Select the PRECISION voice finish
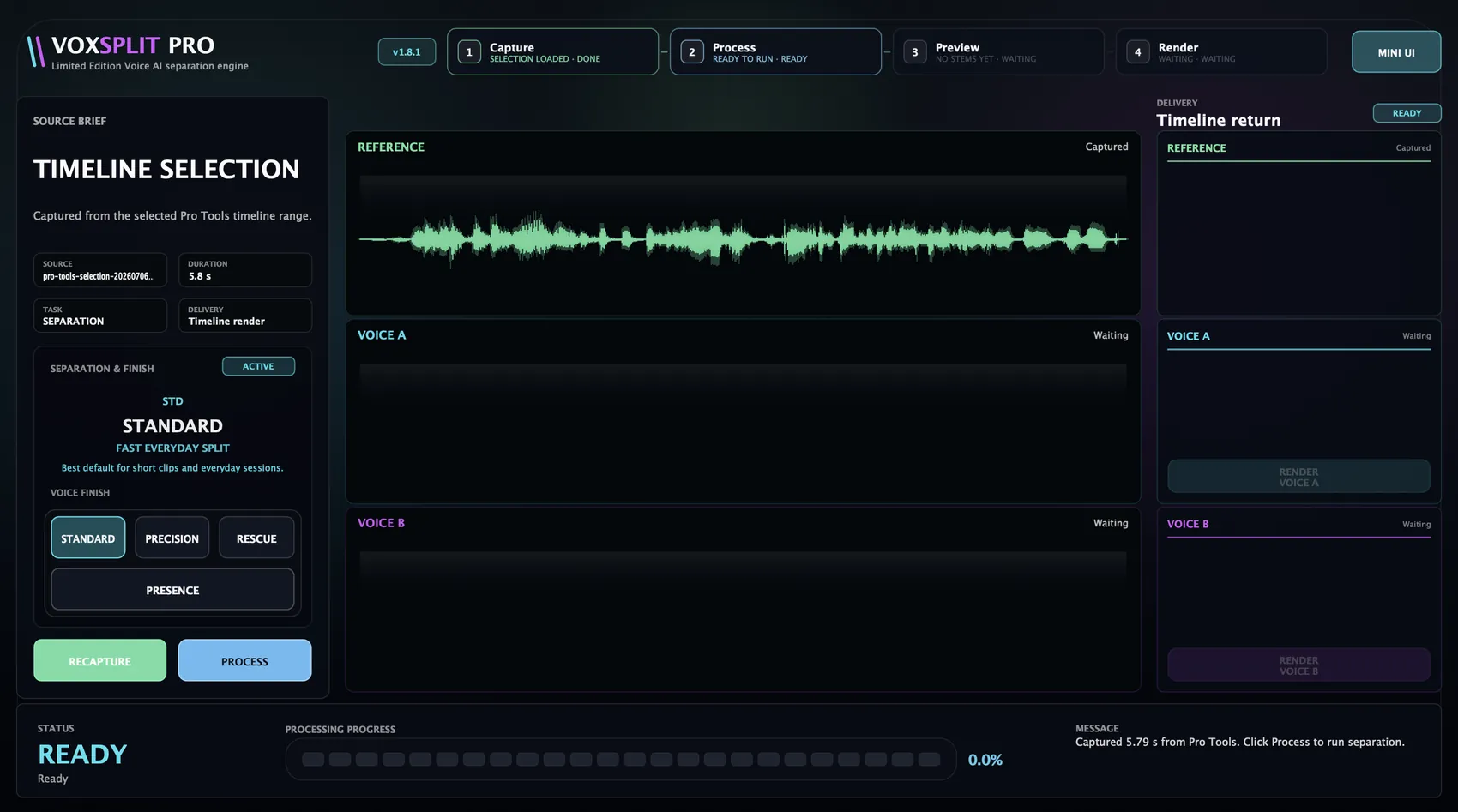This screenshot has width=1458, height=812. pos(172,538)
